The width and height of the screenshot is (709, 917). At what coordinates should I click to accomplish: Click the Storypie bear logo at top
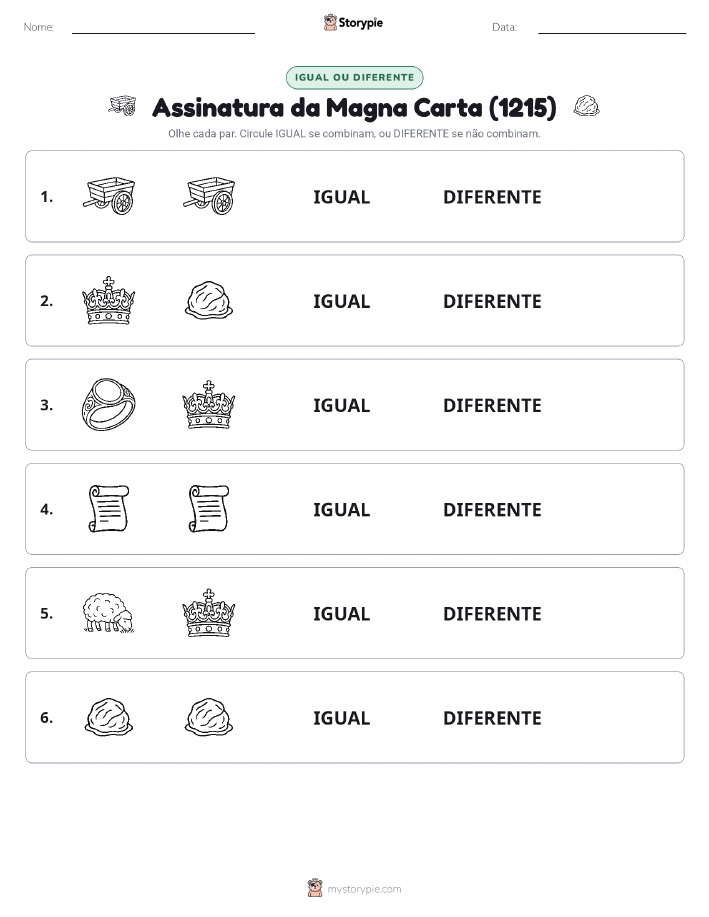pos(331,23)
